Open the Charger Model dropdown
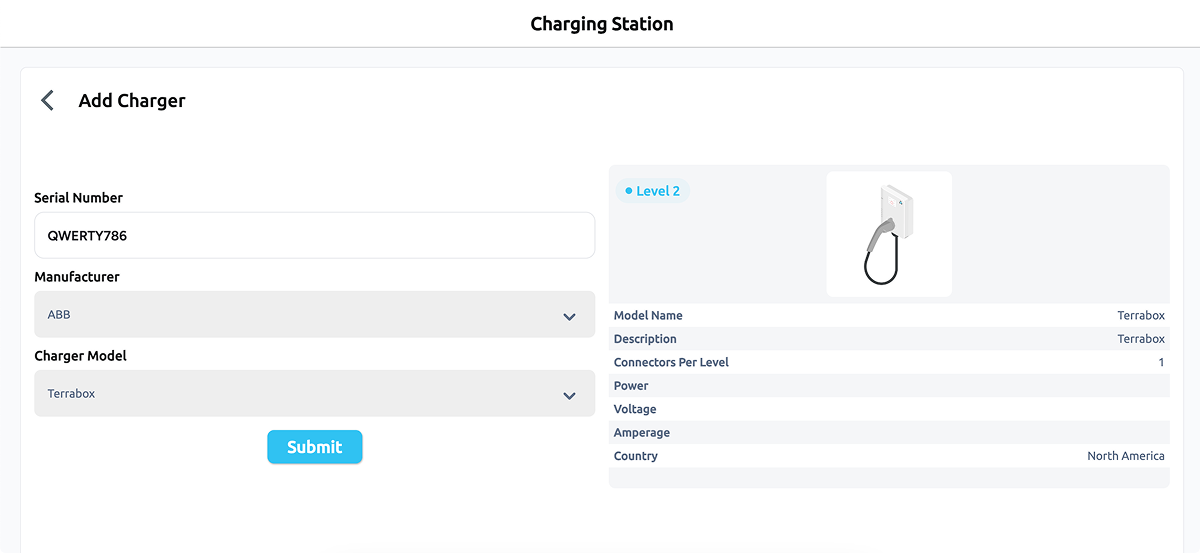 300,394
